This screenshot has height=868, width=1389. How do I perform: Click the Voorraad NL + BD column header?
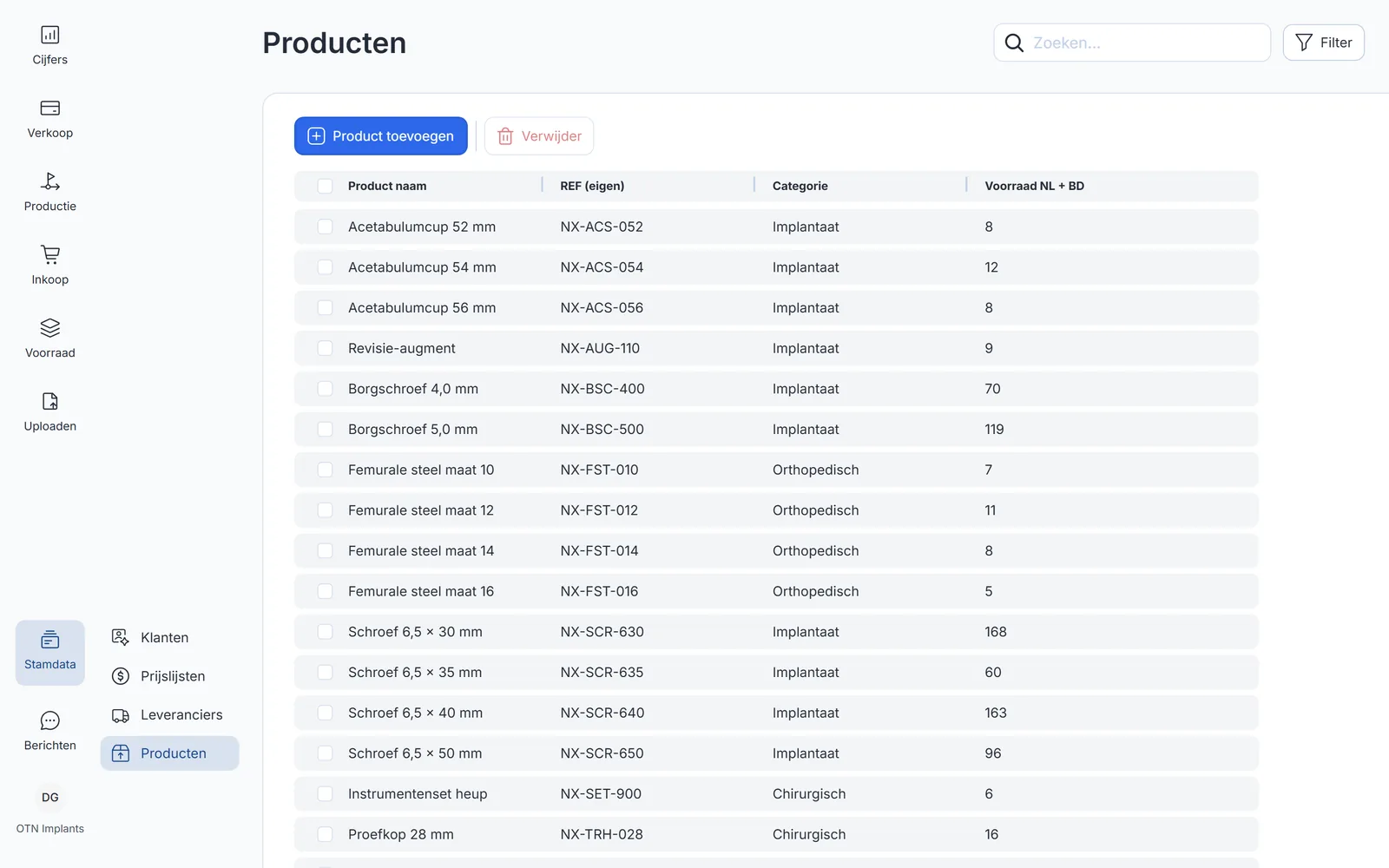[1034, 186]
